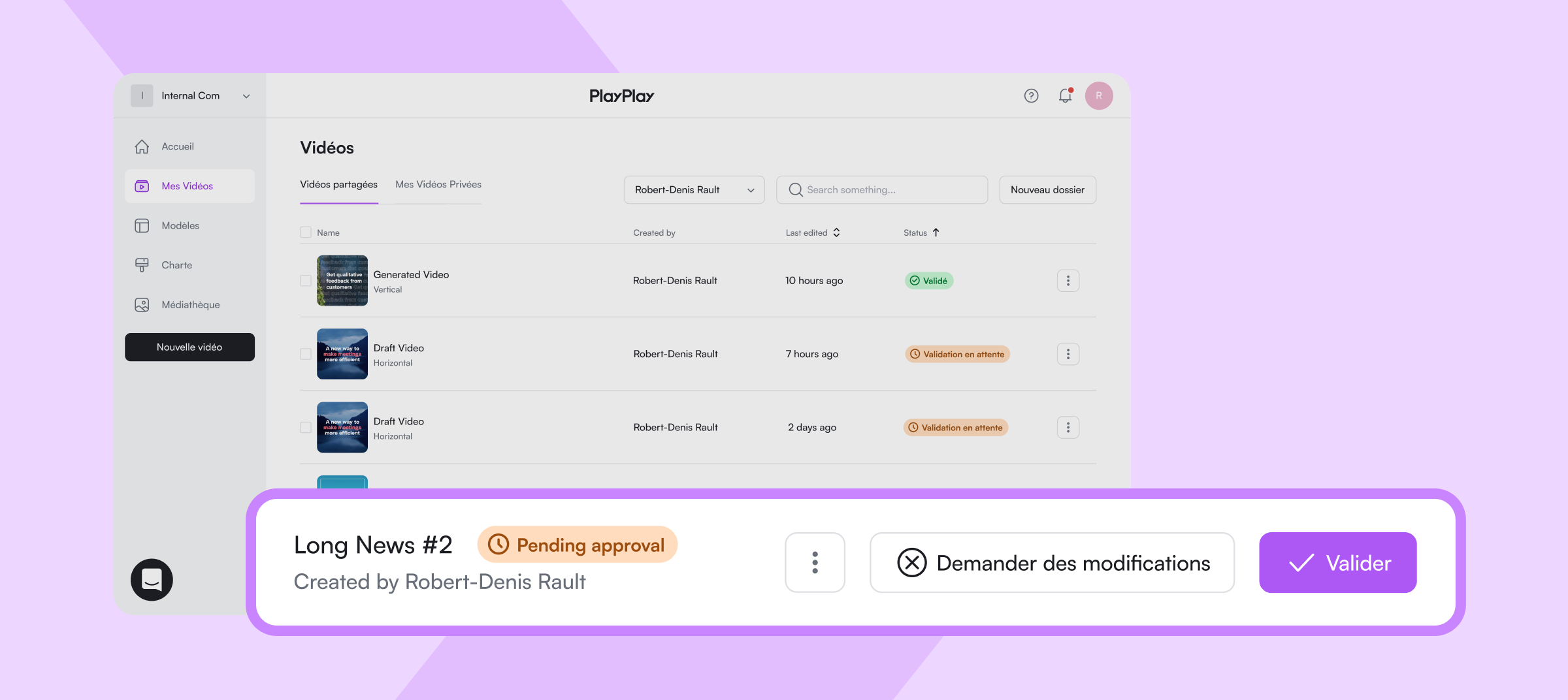Click the Long News #2 title

(373, 545)
